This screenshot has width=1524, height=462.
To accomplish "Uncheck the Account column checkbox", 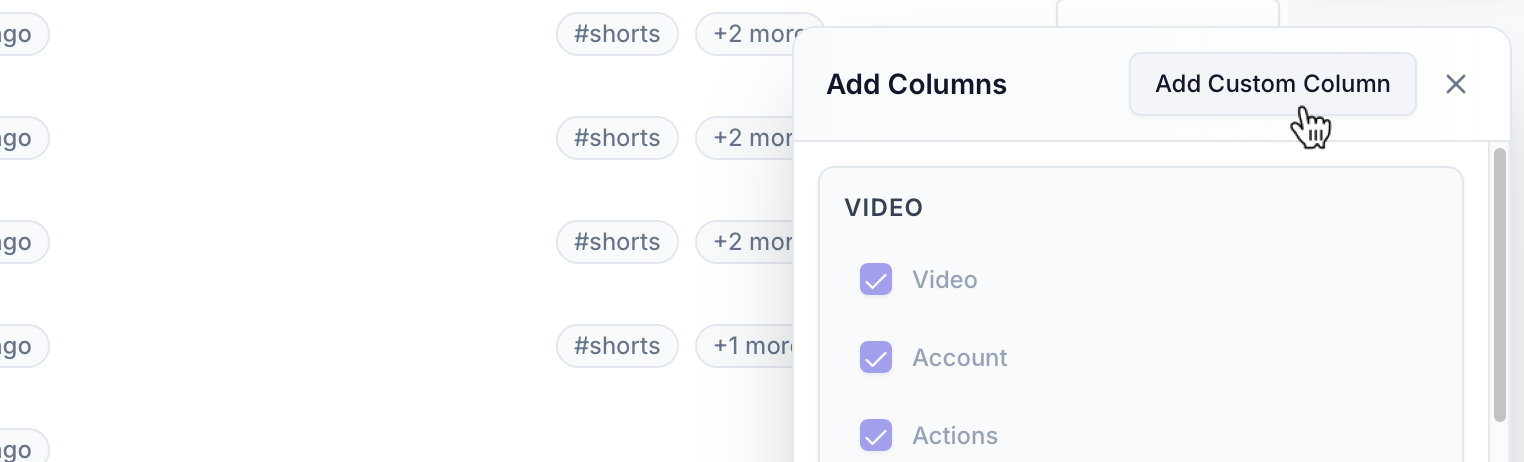I will [876, 358].
